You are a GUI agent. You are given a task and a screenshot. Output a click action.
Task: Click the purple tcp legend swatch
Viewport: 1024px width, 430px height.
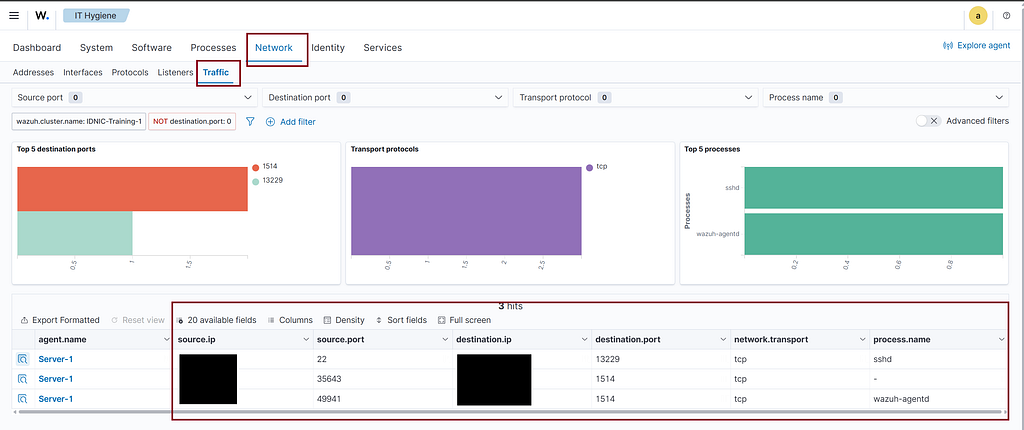590,168
